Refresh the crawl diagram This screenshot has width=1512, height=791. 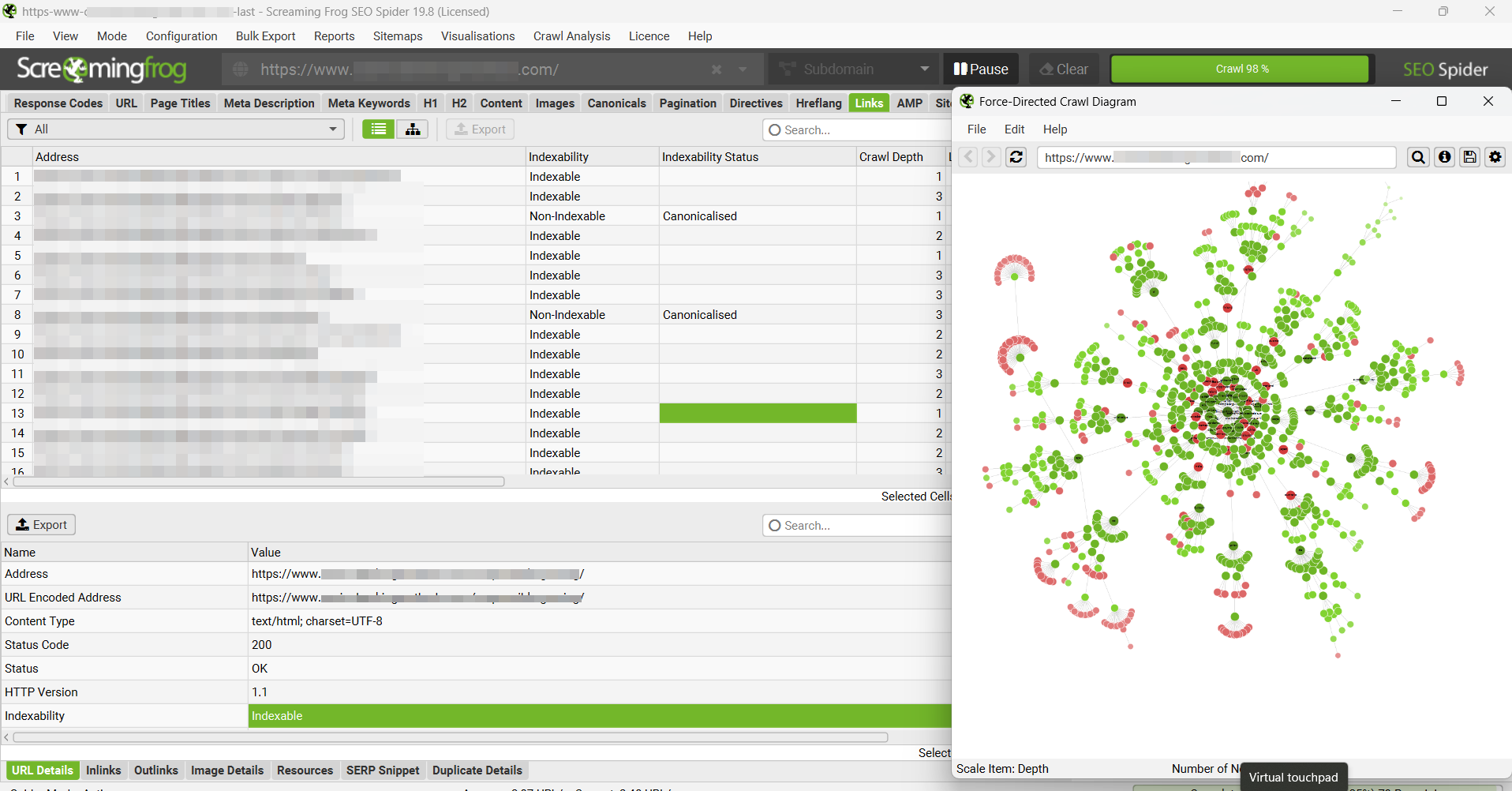(1016, 157)
